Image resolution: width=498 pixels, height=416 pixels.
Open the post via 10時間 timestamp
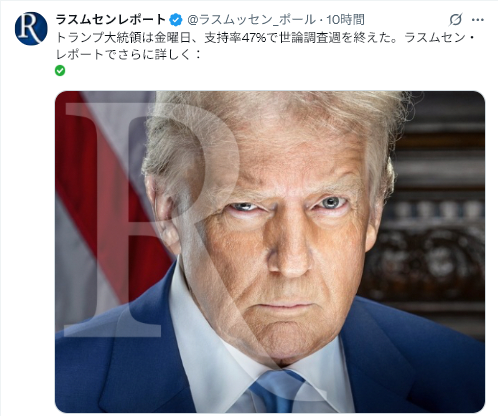point(345,20)
